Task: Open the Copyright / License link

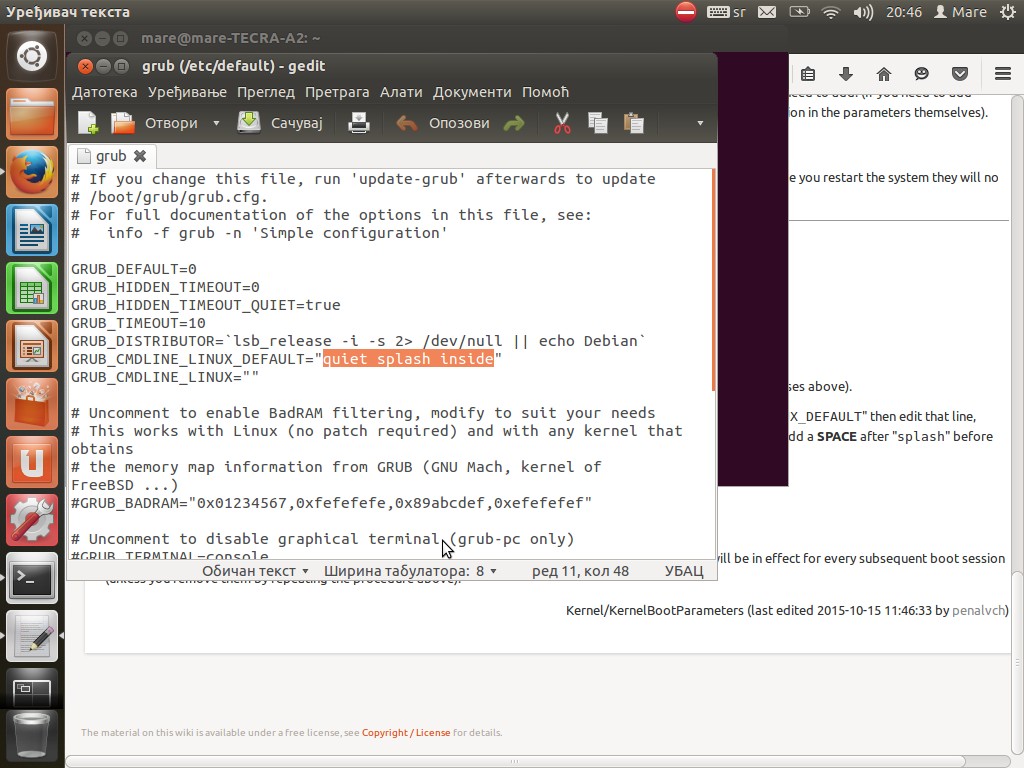Action: pos(406,733)
